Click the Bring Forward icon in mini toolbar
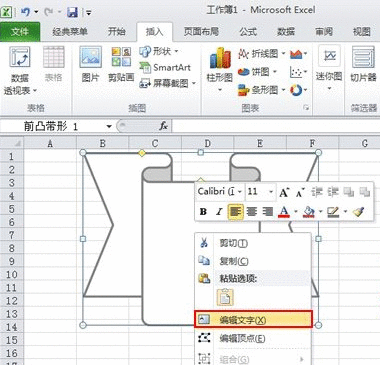 [349, 192]
